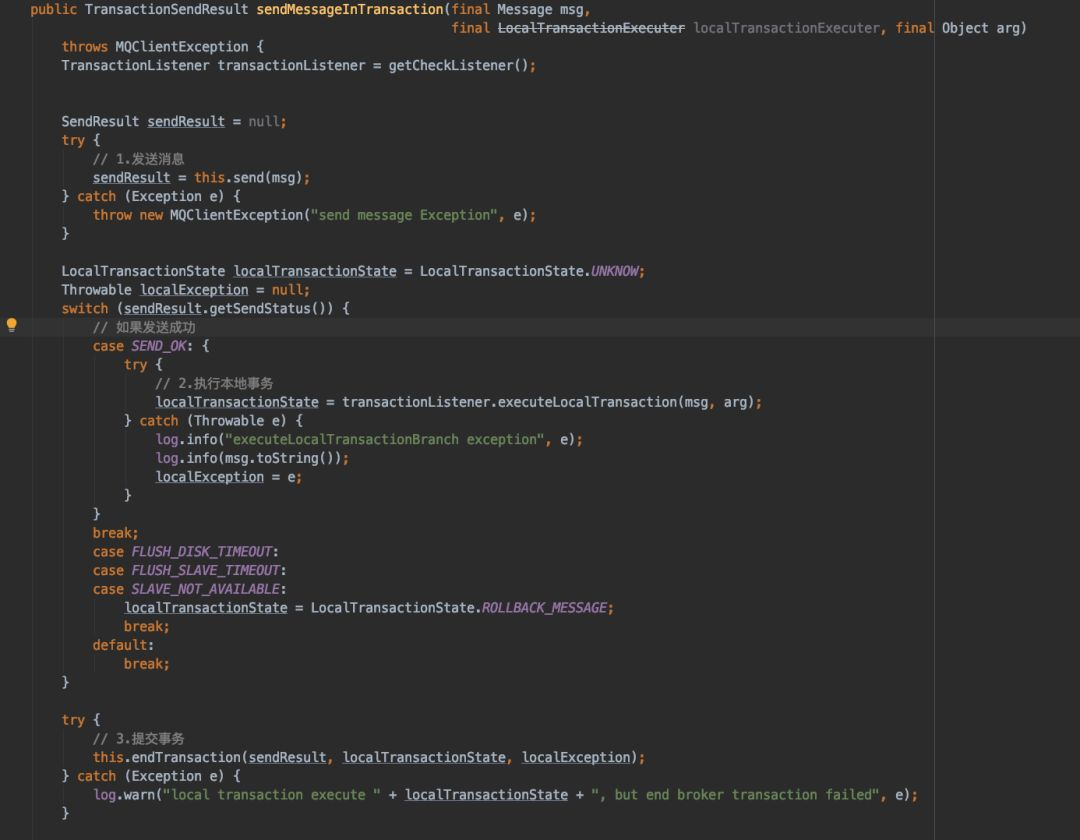Click the UNKNOW enum constant

[614, 271]
